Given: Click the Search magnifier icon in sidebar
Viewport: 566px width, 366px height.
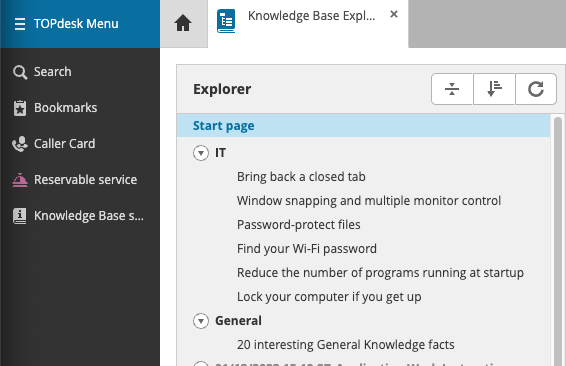Looking at the screenshot, I should [20, 72].
